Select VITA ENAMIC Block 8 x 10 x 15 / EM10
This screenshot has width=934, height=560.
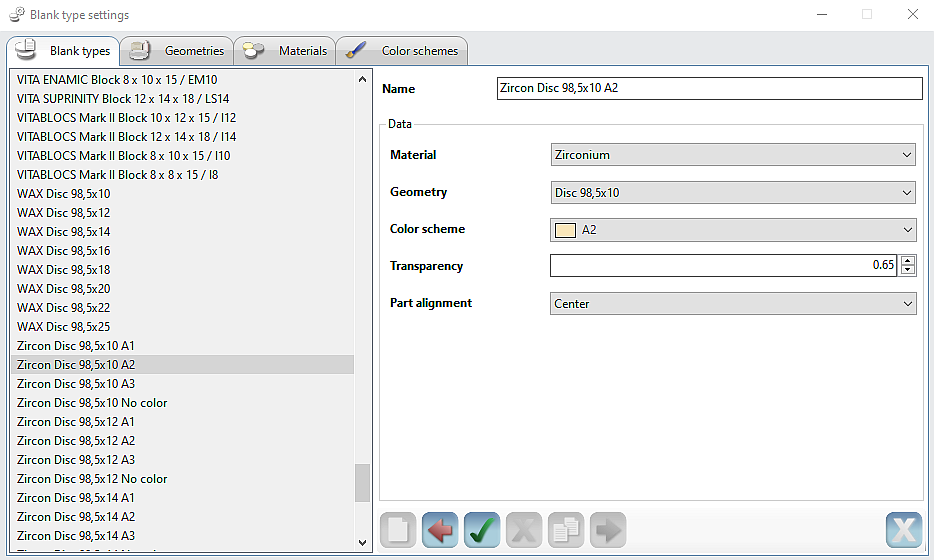(x=182, y=80)
